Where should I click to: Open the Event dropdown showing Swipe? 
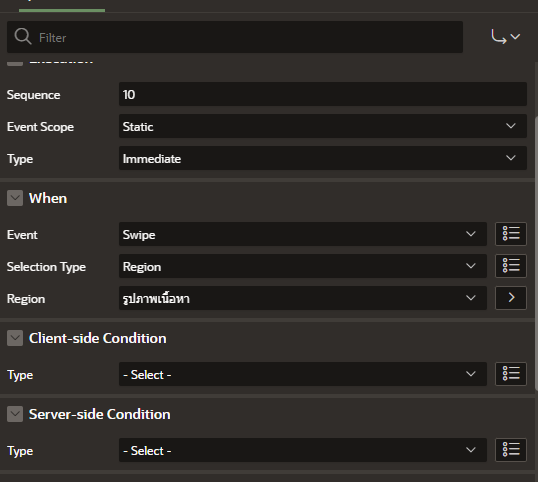(303, 234)
